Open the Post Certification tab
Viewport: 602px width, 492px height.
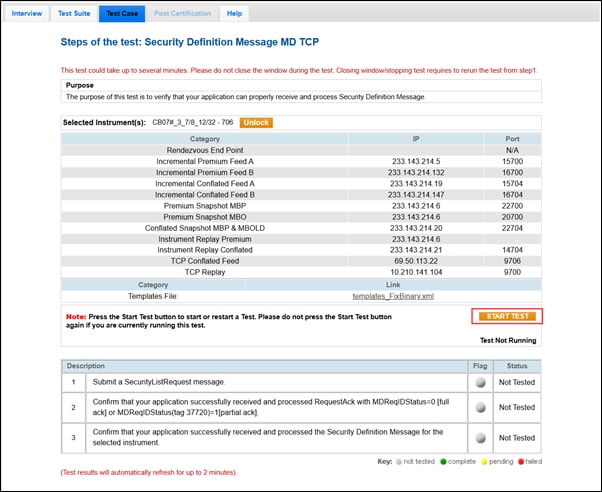pos(183,13)
